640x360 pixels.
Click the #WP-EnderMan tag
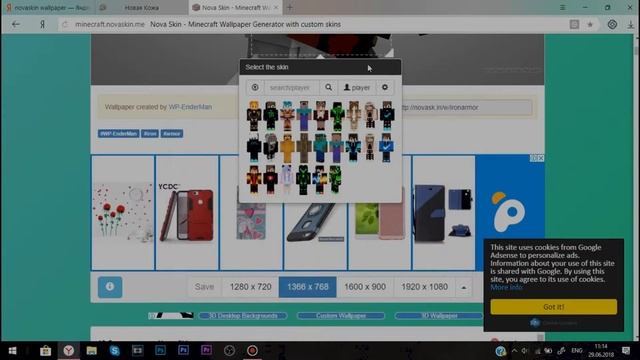click(x=118, y=134)
